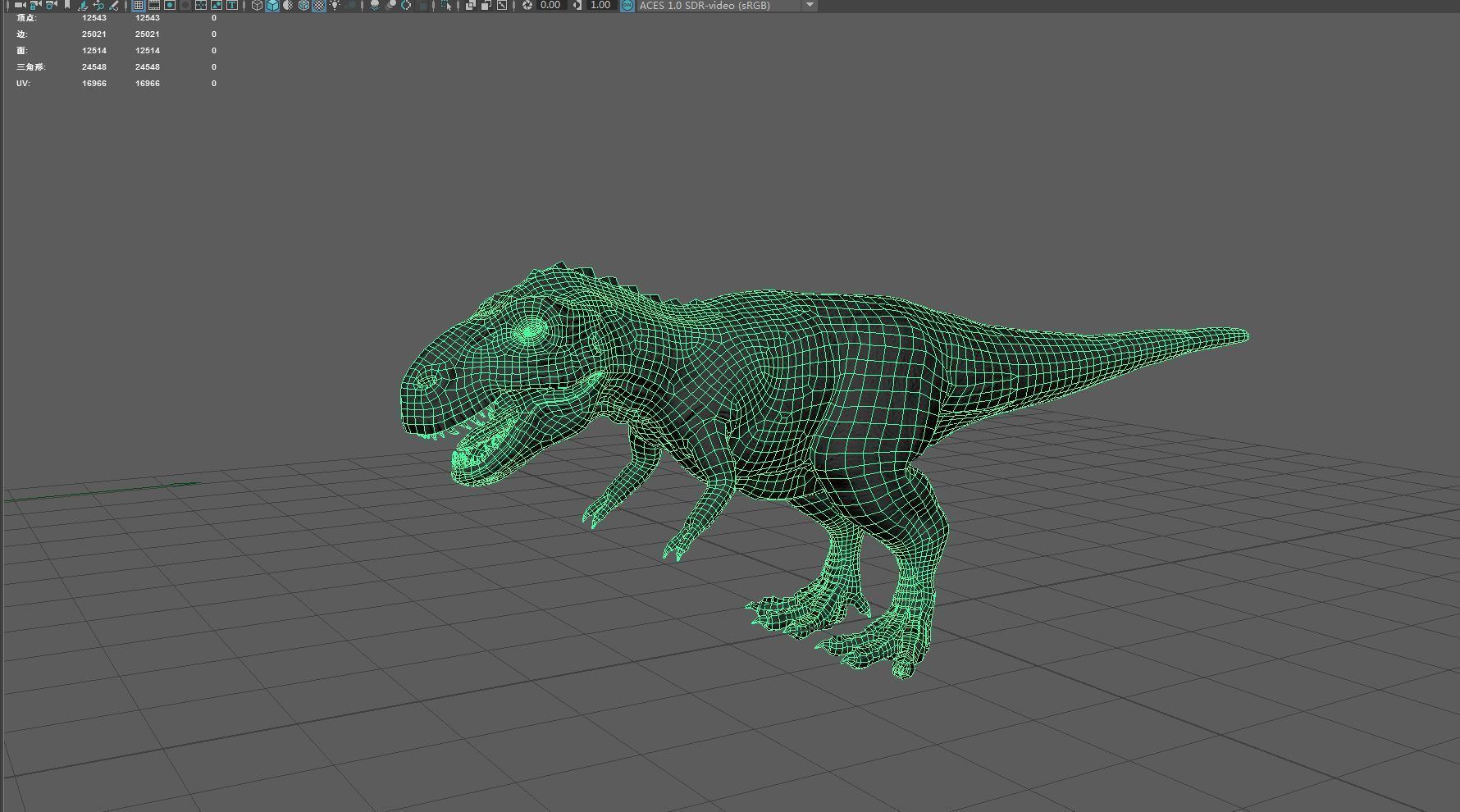Click the Multisample Anti-aliasing icon
The image size is (1460, 812).
(x=406, y=5)
